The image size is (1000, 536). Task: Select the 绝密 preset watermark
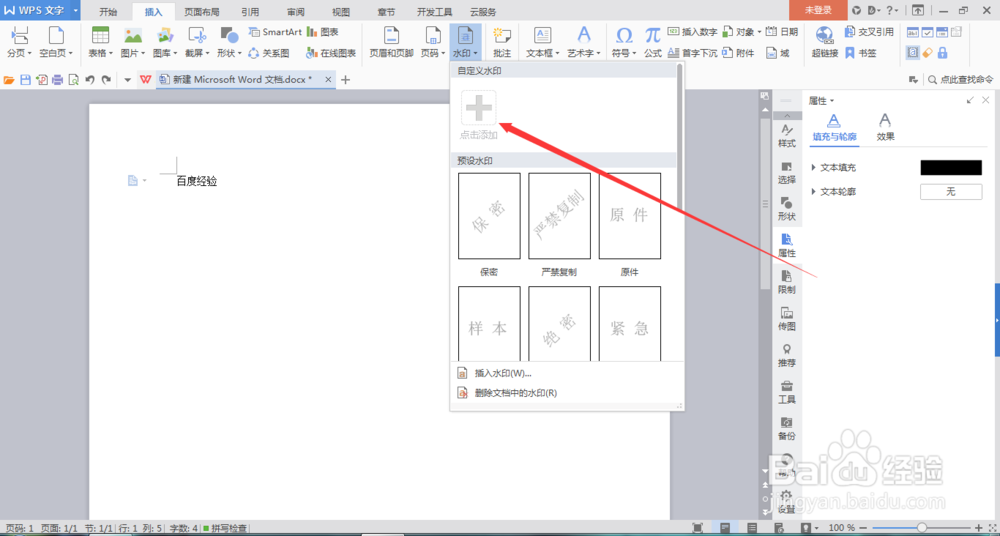click(559, 324)
